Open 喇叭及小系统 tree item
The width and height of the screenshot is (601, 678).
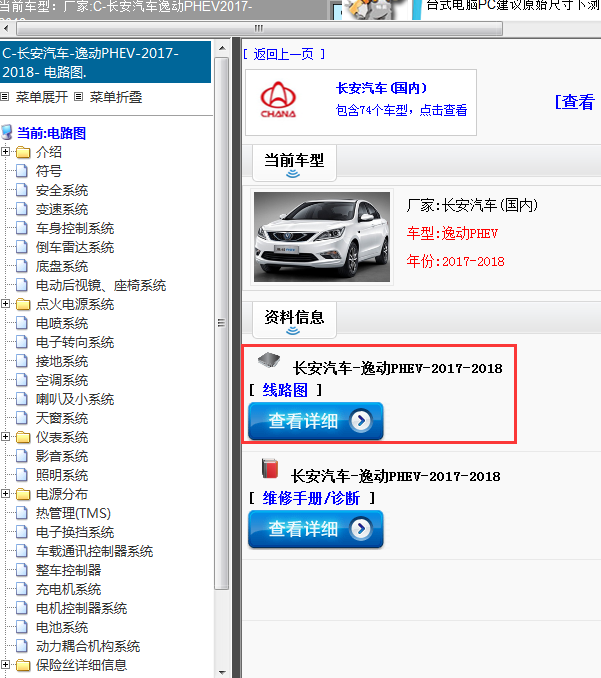[x=75, y=399]
